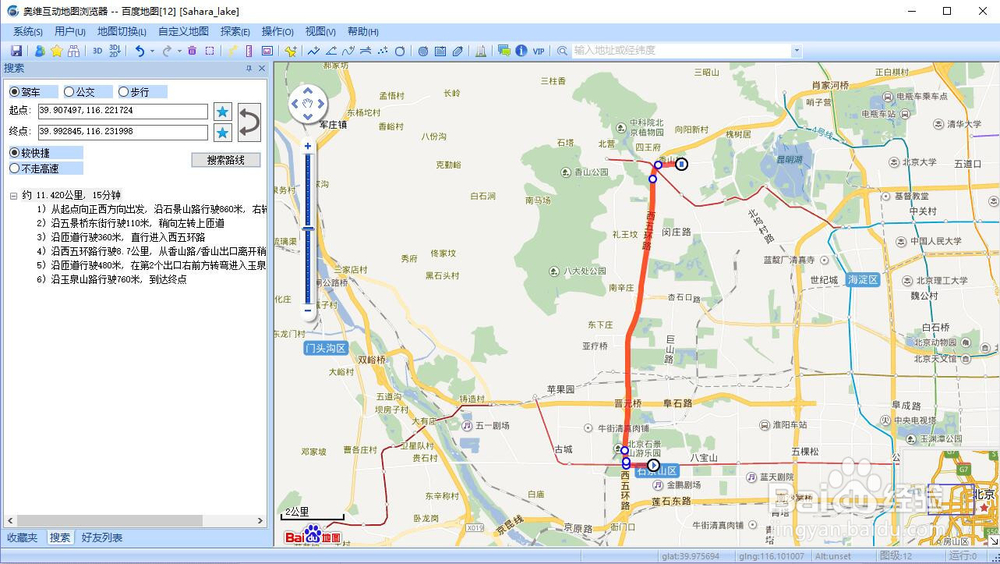
Task: Open the 系统(S) menu
Action: click(27, 31)
